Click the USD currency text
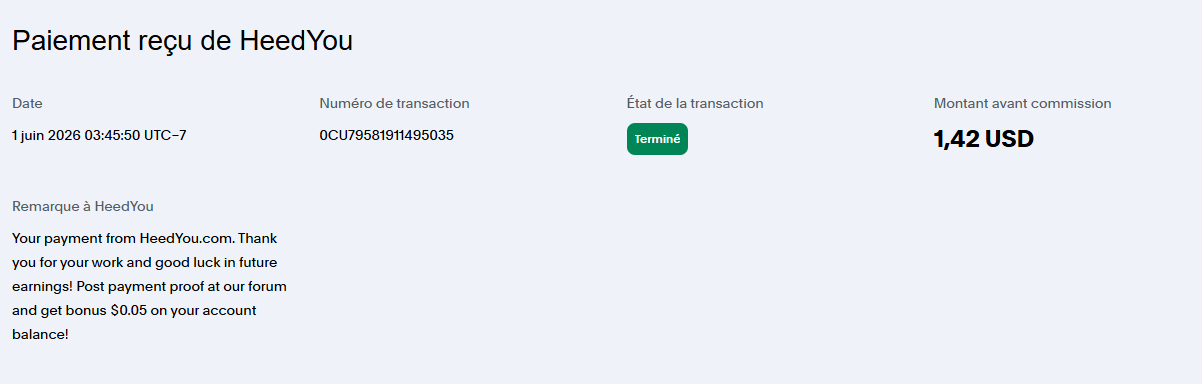 click(x=1010, y=139)
